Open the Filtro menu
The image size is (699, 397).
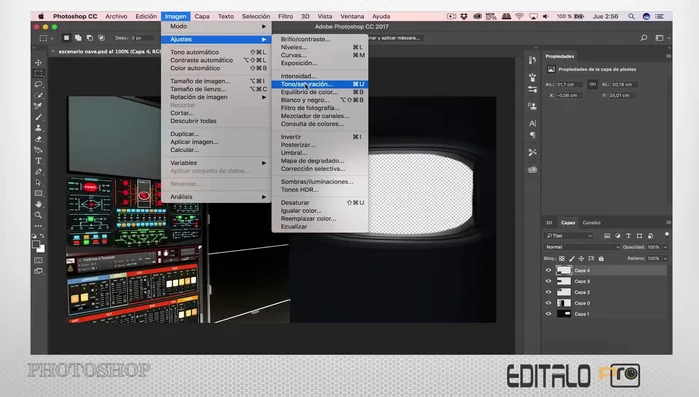[x=285, y=16]
